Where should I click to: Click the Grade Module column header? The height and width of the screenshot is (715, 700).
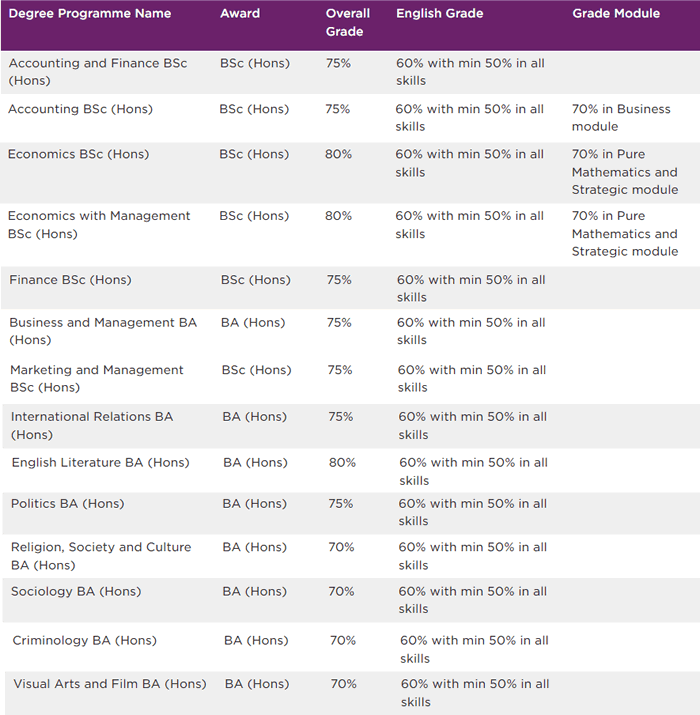point(616,14)
